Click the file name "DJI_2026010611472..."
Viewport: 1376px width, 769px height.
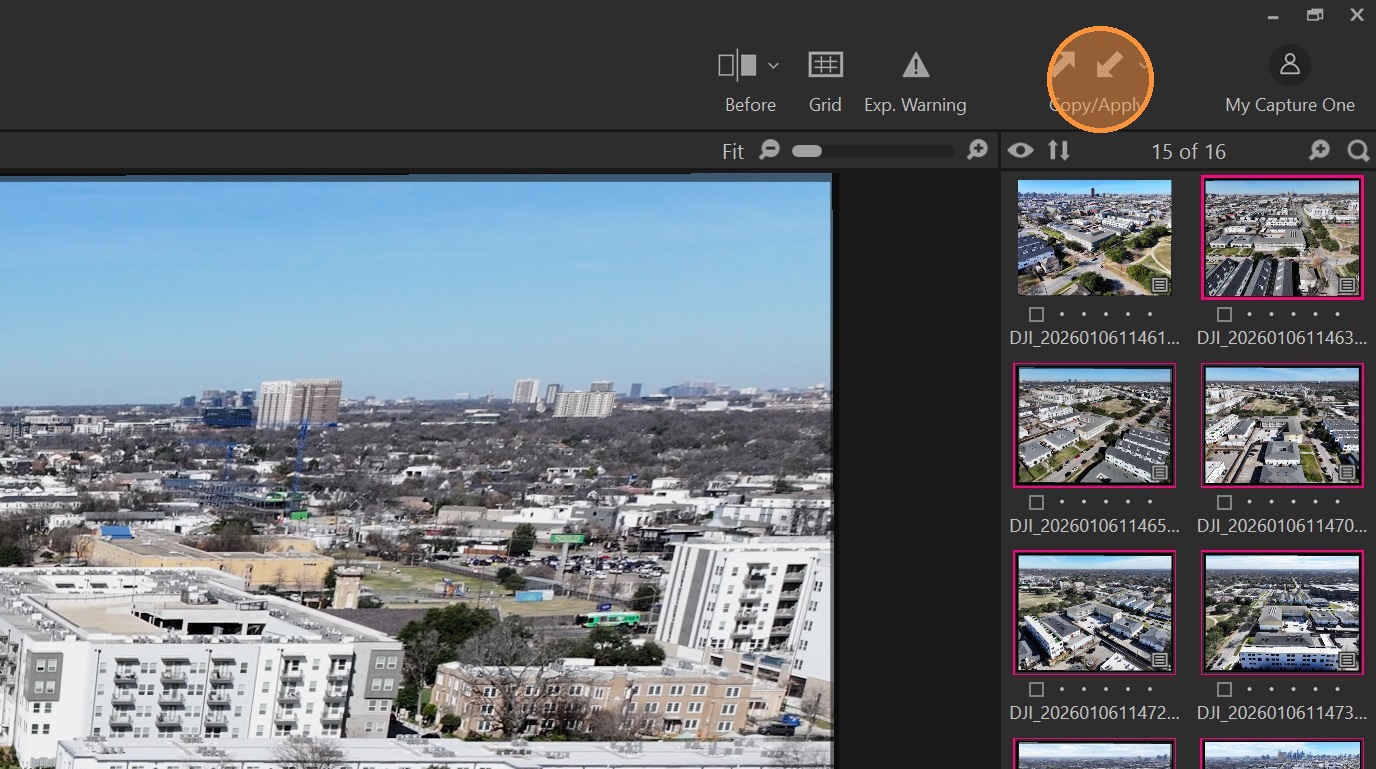1094,713
